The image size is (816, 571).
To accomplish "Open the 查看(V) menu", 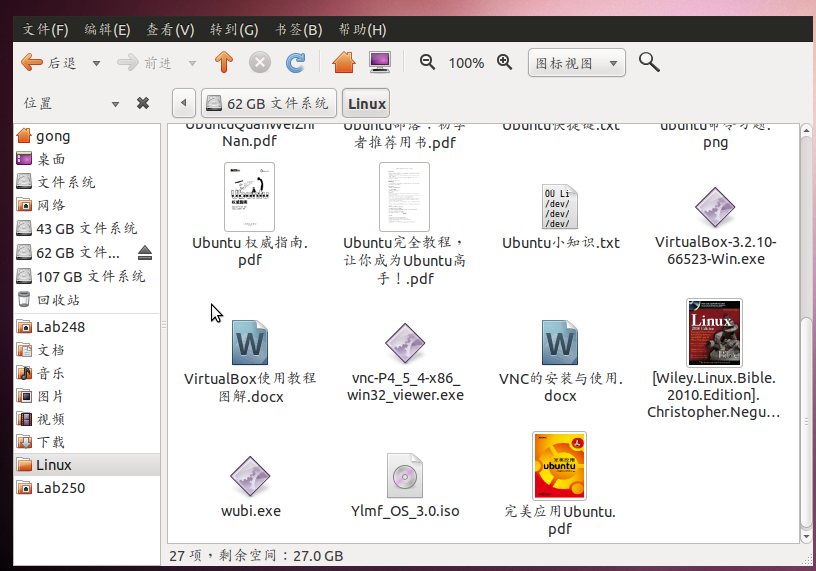I will pyautogui.click(x=170, y=30).
